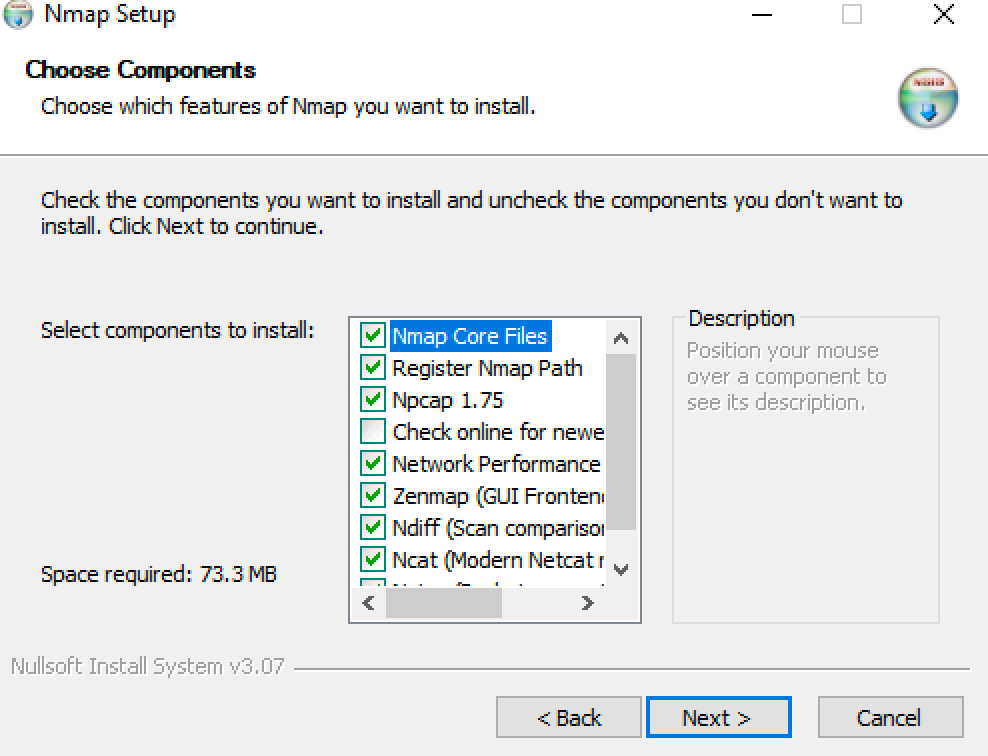Disable the Zenmap GUI Frontend component
The height and width of the screenshot is (756, 988).
click(373, 495)
